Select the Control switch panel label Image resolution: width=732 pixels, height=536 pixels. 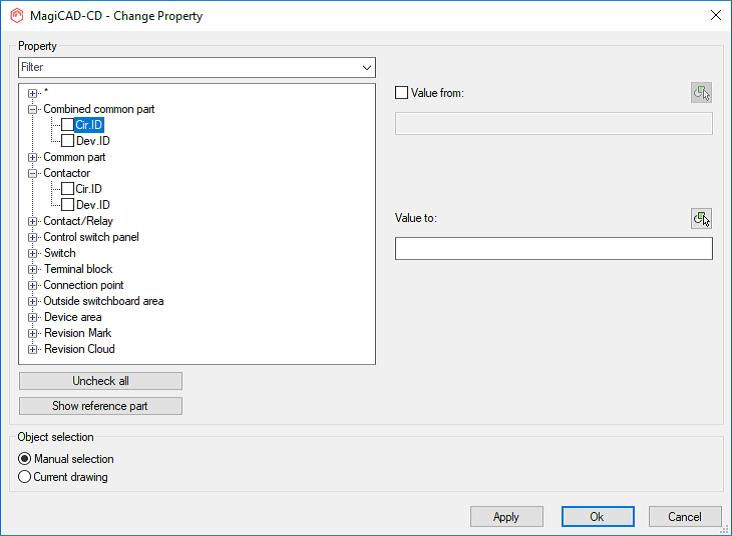click(x=91, y=237)
